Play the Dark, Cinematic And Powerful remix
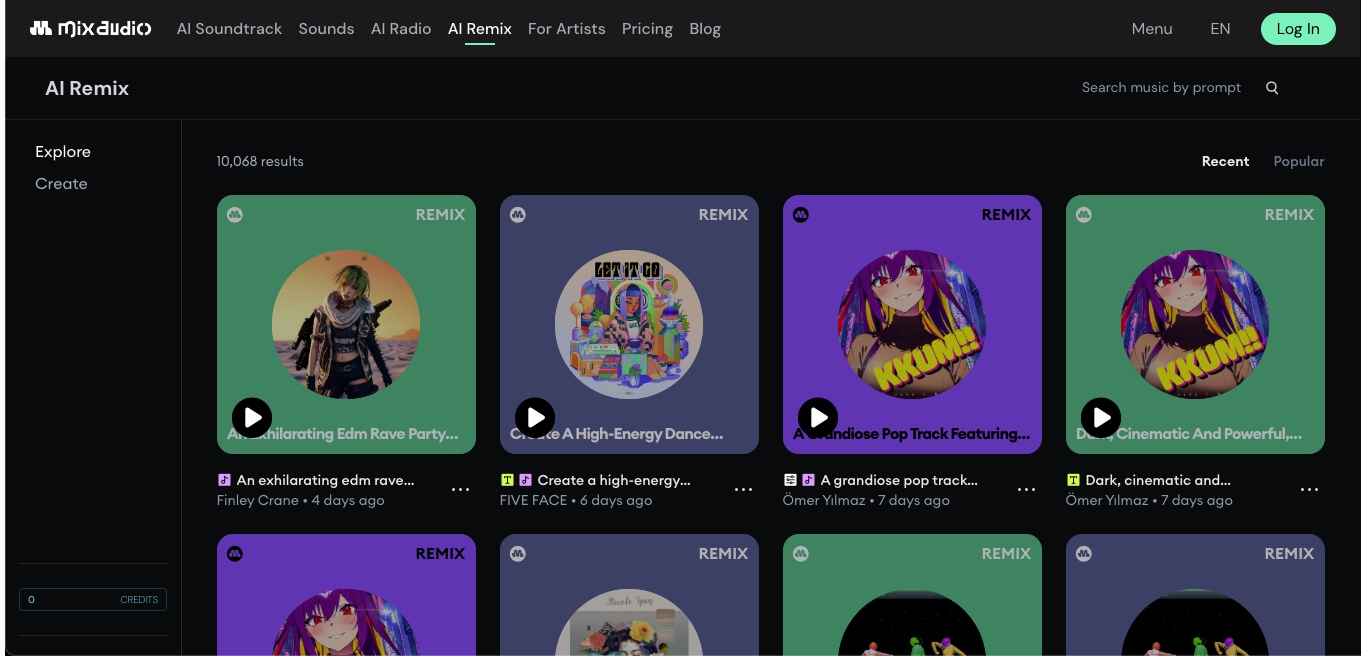Image resolution: width=1361 pixels, height=656 pixels. point(1101,417)
